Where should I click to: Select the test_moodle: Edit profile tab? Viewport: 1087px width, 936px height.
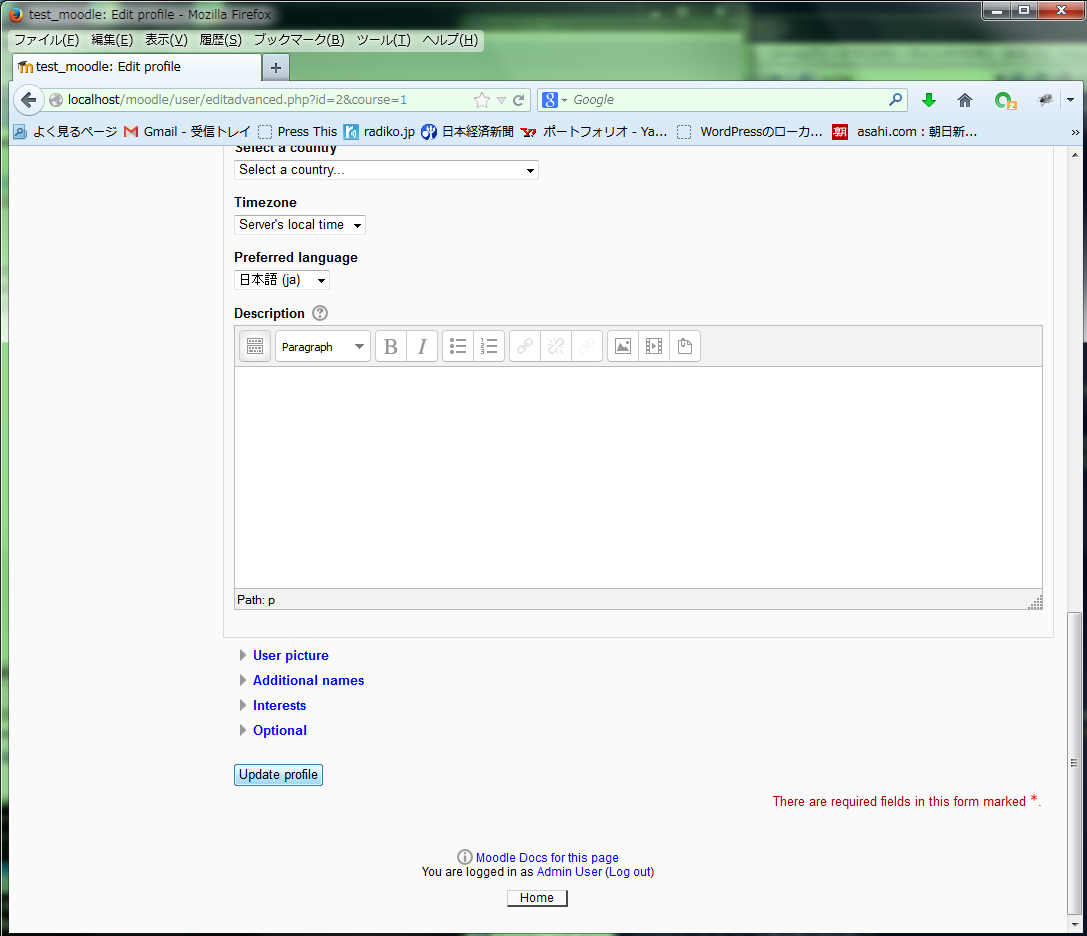click(x=137, y=67)
